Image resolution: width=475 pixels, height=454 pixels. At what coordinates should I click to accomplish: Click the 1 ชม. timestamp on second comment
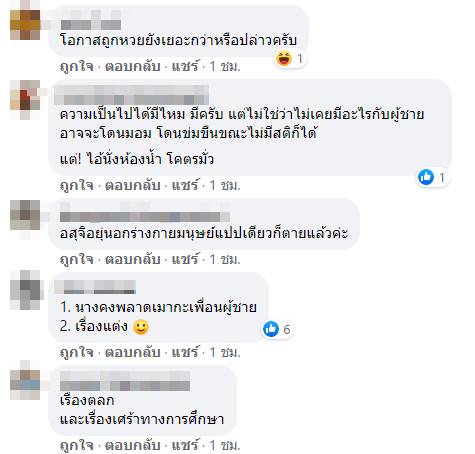225,186
